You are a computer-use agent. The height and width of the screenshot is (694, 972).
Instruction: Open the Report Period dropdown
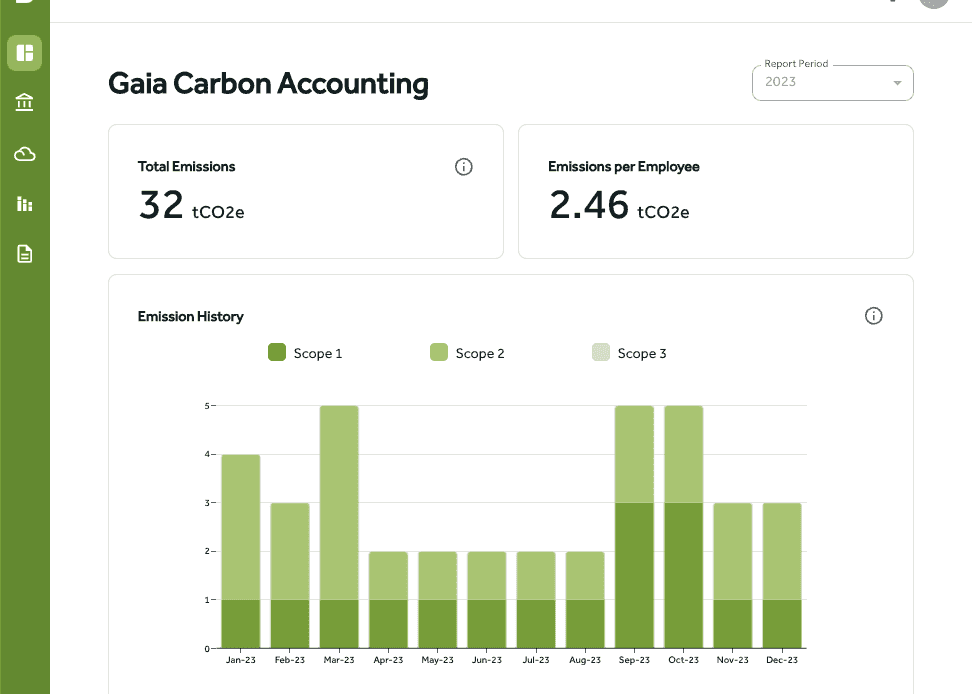833,83
